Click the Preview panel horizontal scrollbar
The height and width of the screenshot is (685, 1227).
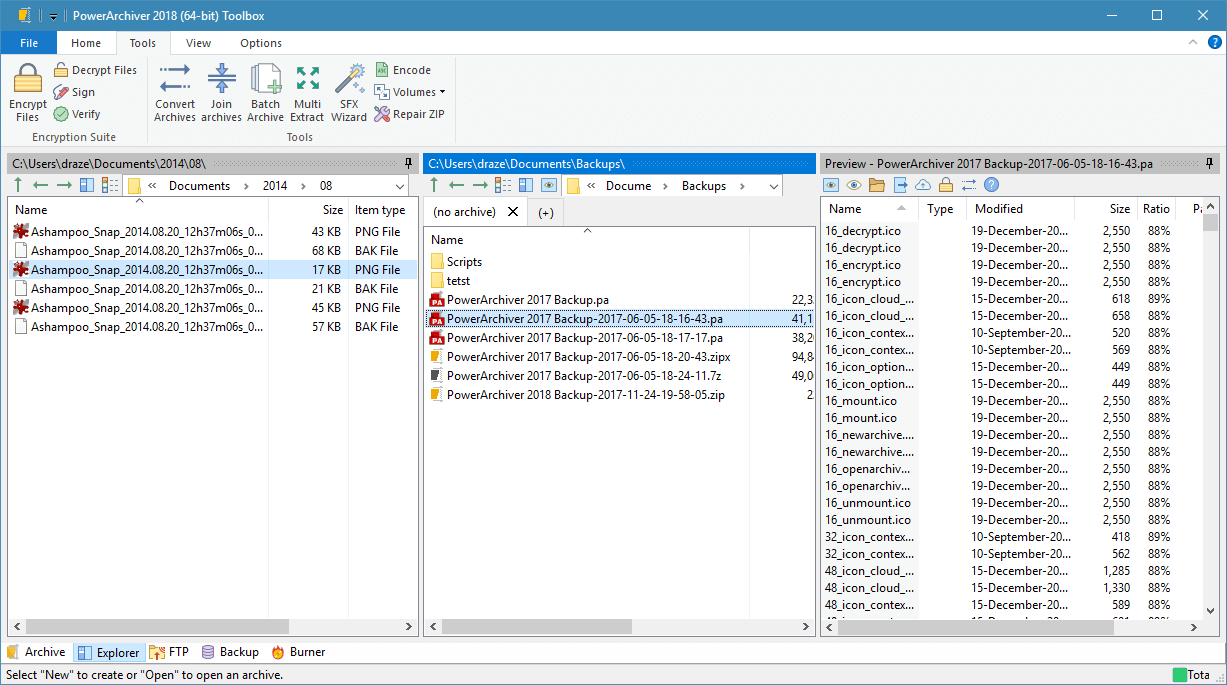[975, 626]
